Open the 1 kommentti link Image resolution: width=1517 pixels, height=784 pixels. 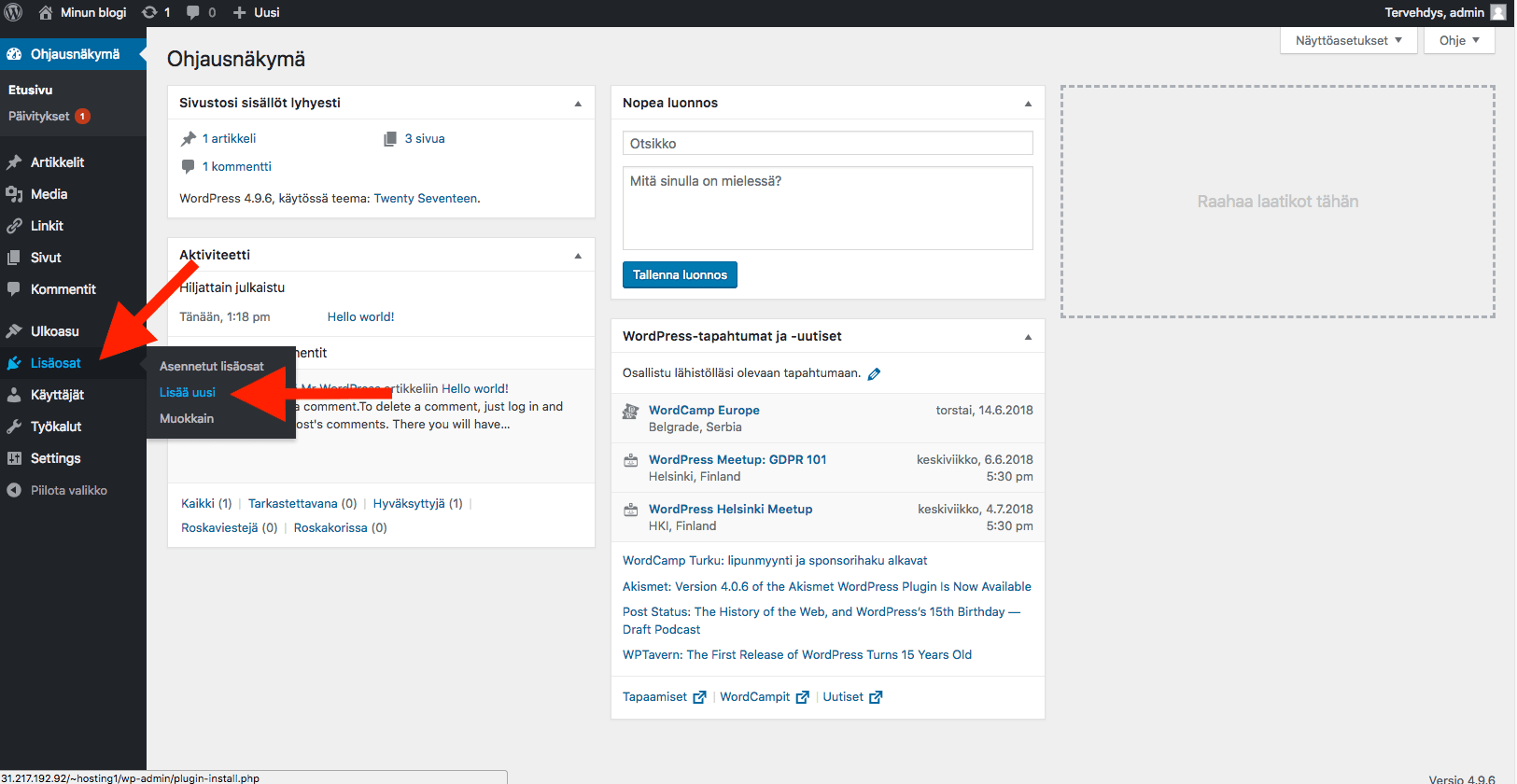237,166
